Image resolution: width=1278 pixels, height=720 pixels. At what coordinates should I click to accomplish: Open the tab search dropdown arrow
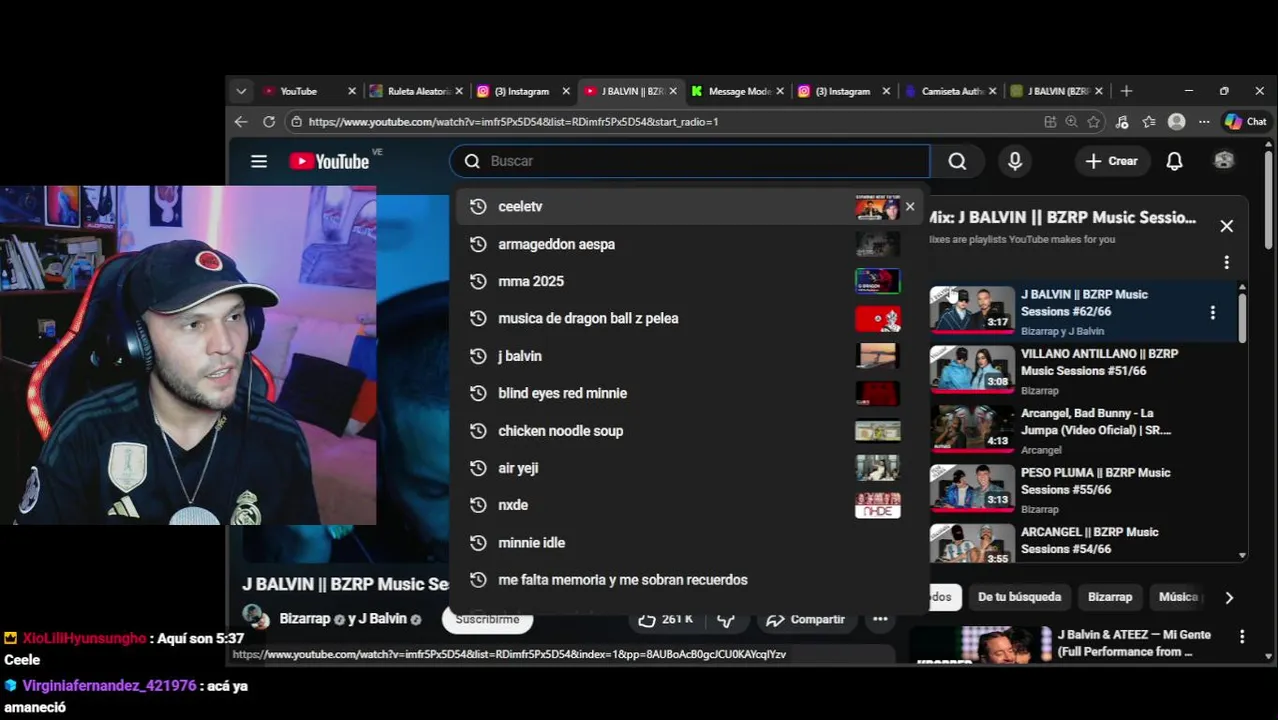[x=241, y=91]
